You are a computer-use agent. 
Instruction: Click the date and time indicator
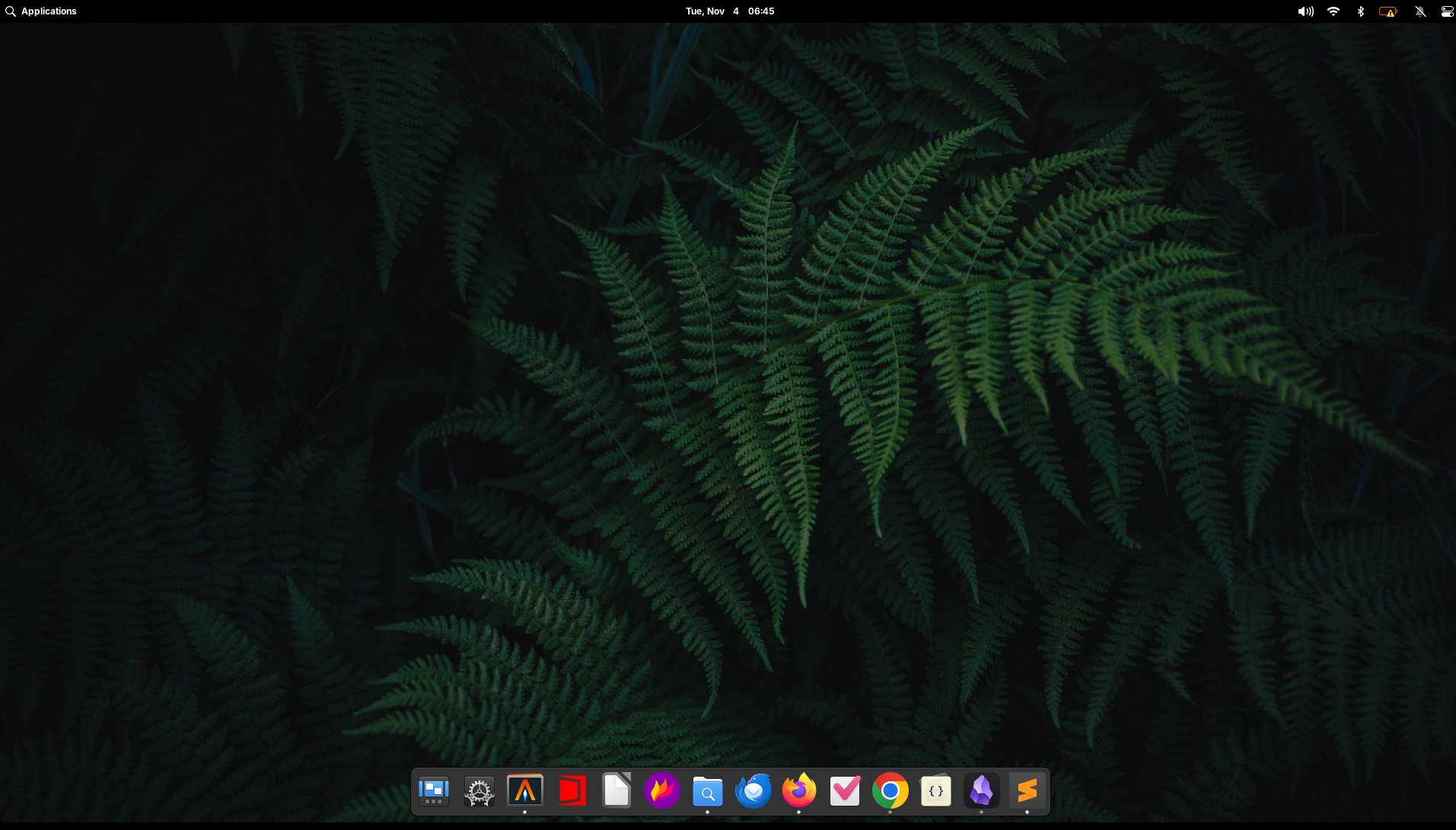(729, 11)
